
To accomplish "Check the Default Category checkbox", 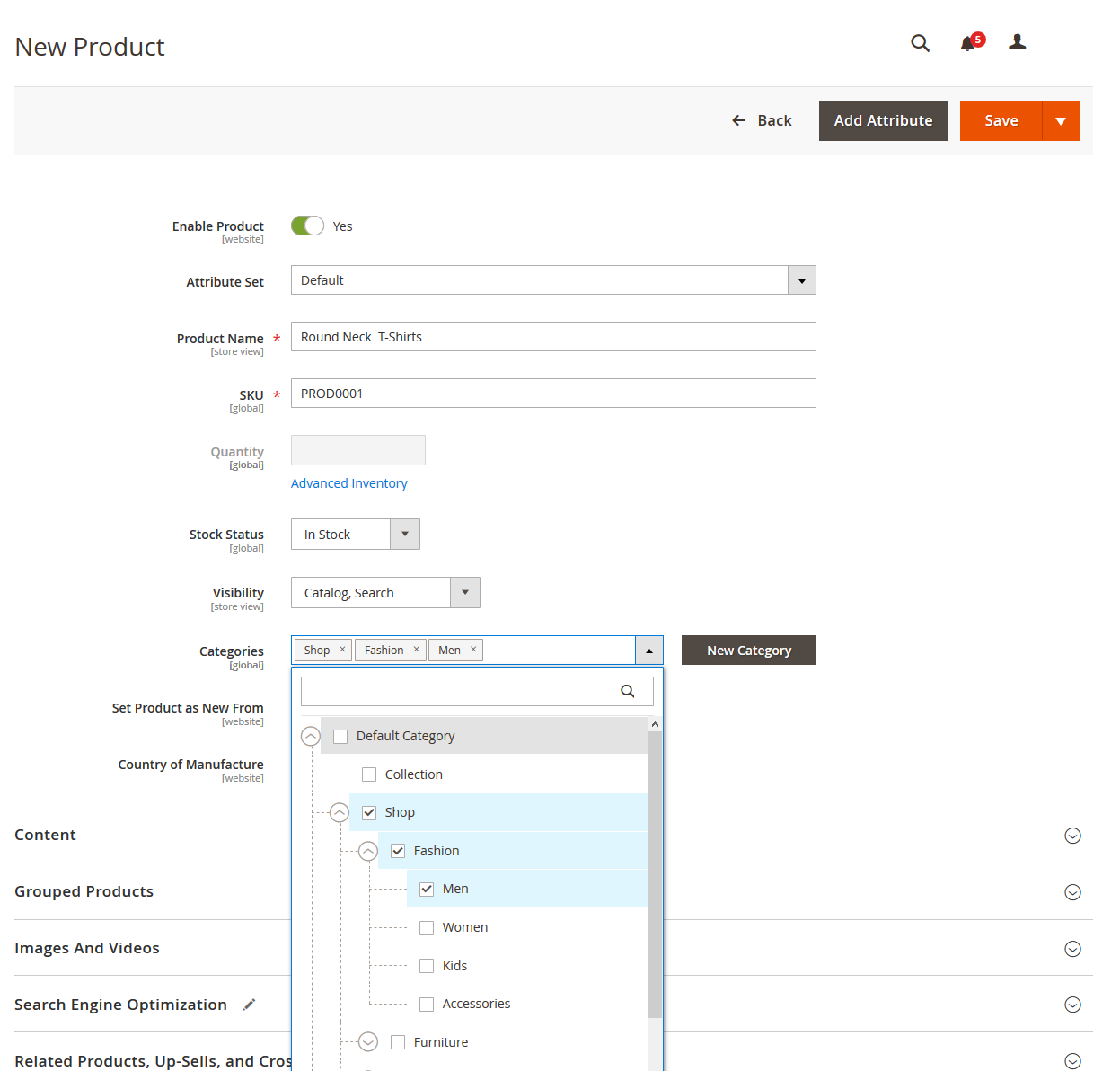I will (x=340, y=737).
